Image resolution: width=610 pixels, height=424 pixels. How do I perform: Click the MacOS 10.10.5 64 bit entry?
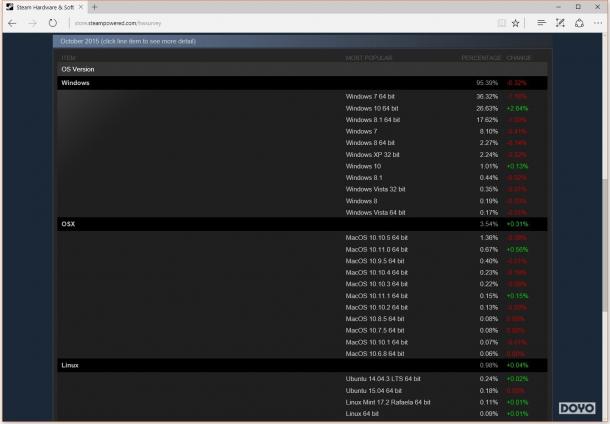pyautogui.click(x=377, y=238)
